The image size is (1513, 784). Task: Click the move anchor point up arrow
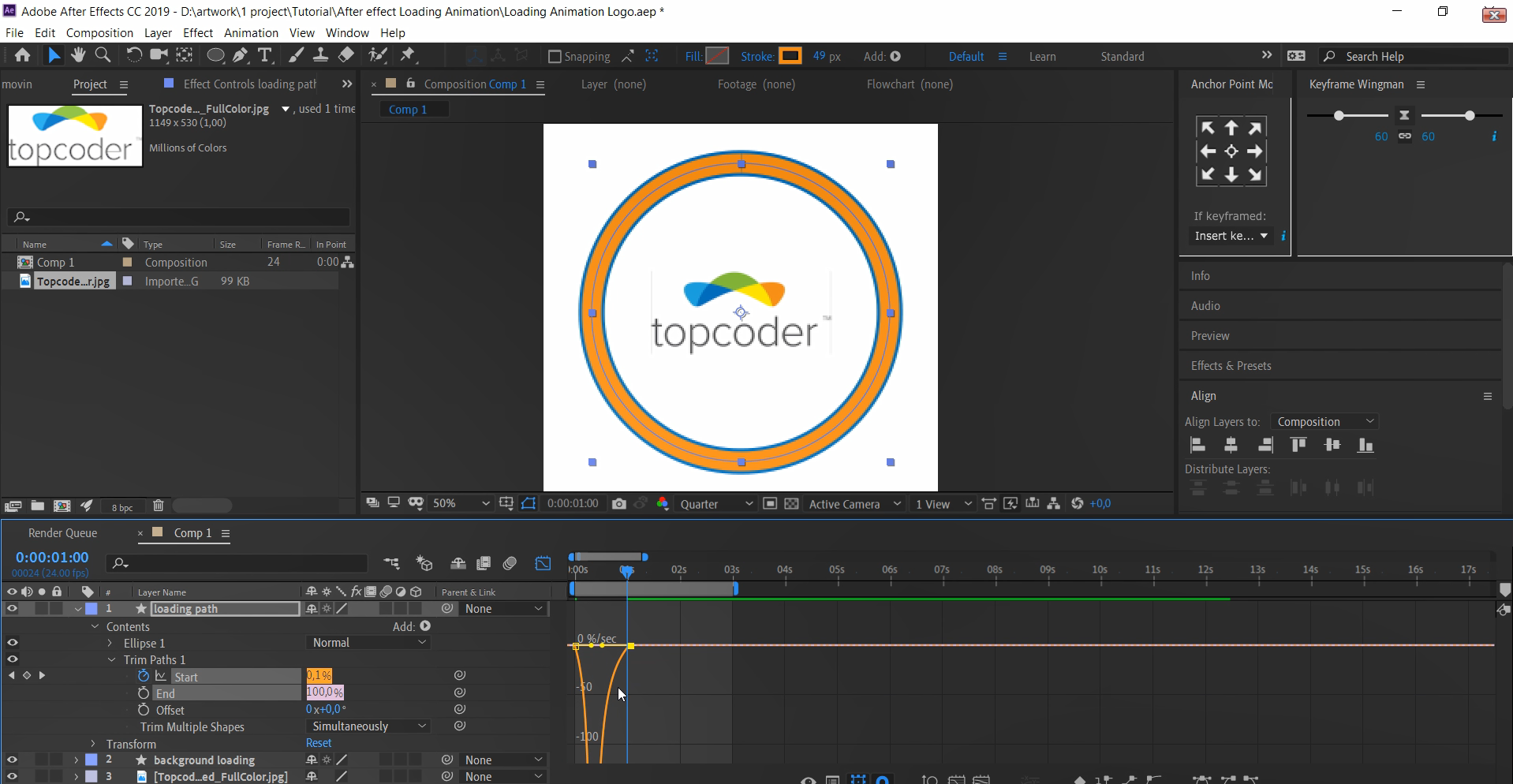[x=1231, y=128]
